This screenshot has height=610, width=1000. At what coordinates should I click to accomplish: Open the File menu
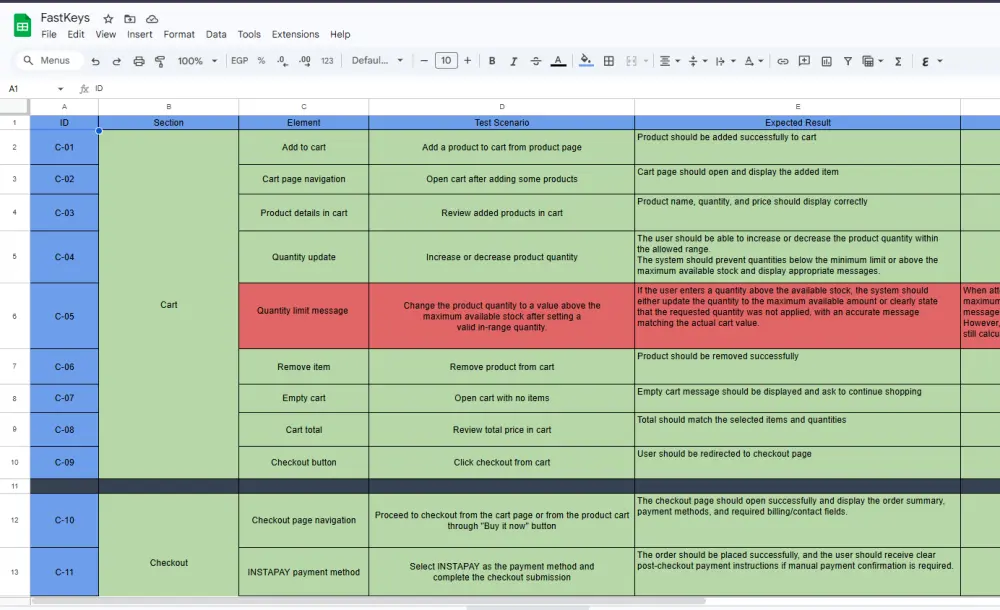click(48, 34)
